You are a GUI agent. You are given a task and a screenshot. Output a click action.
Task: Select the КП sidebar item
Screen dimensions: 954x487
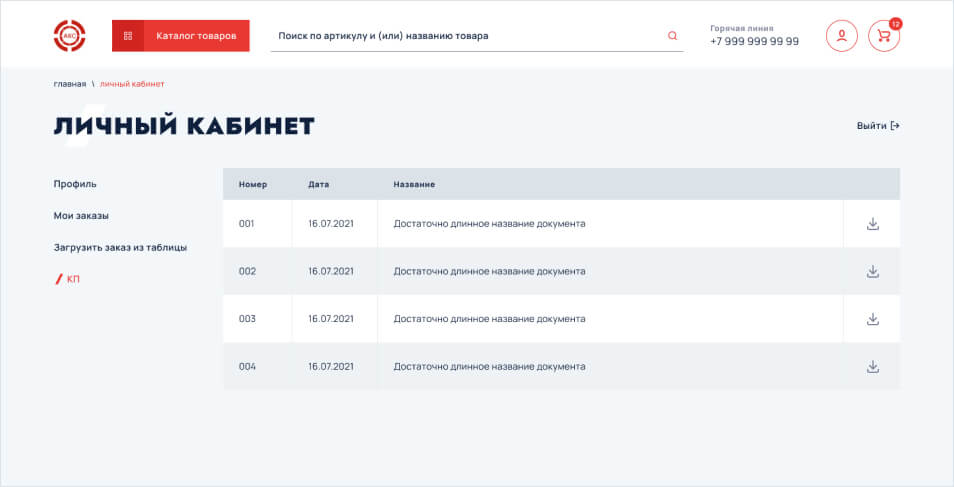click(73, 279)
